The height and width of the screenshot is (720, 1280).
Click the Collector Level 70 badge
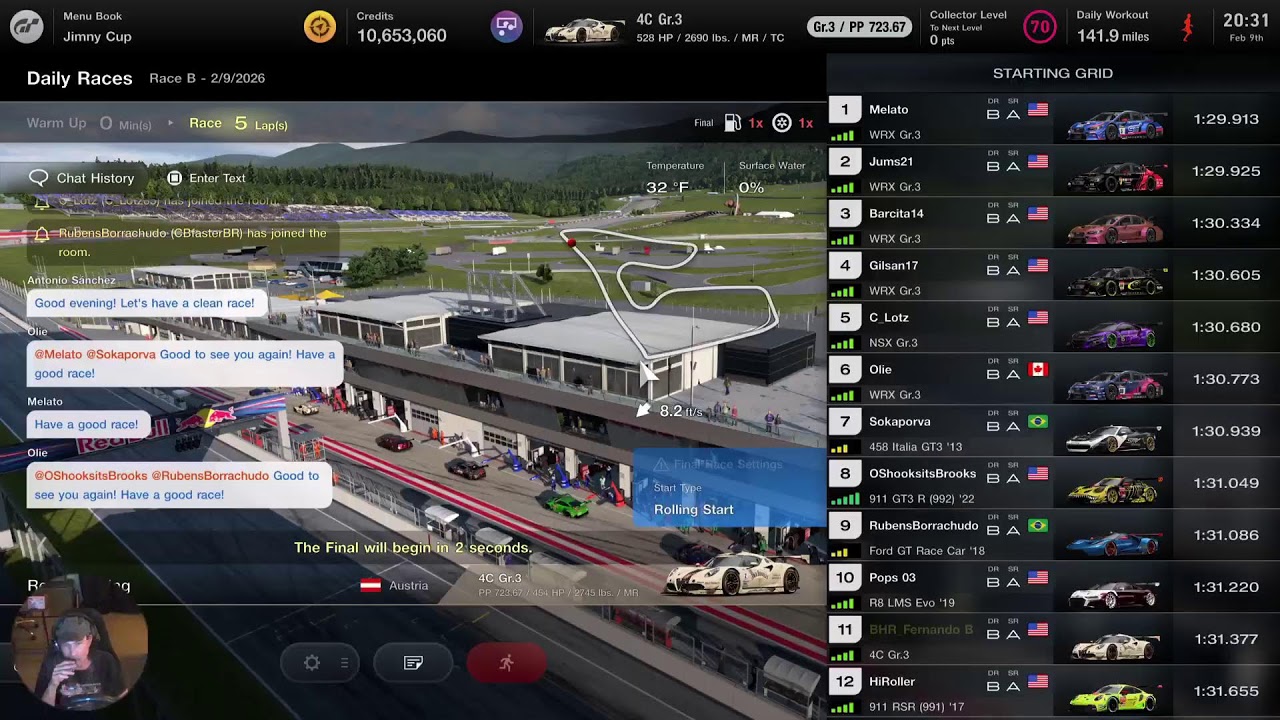pyautogui.click(x=1040, y=27)
